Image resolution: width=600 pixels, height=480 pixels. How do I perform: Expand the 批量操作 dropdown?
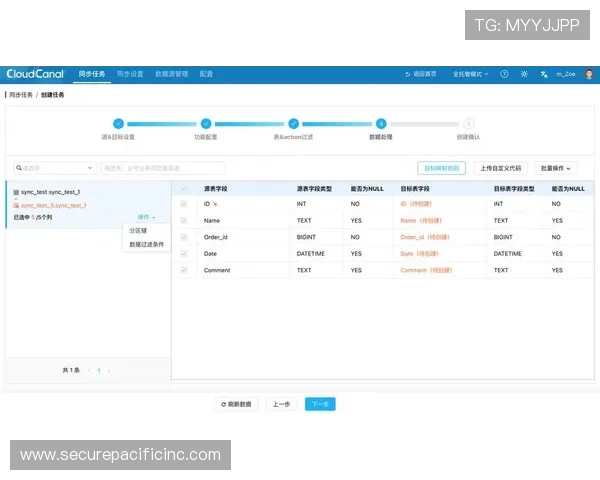tap(556, 168)
